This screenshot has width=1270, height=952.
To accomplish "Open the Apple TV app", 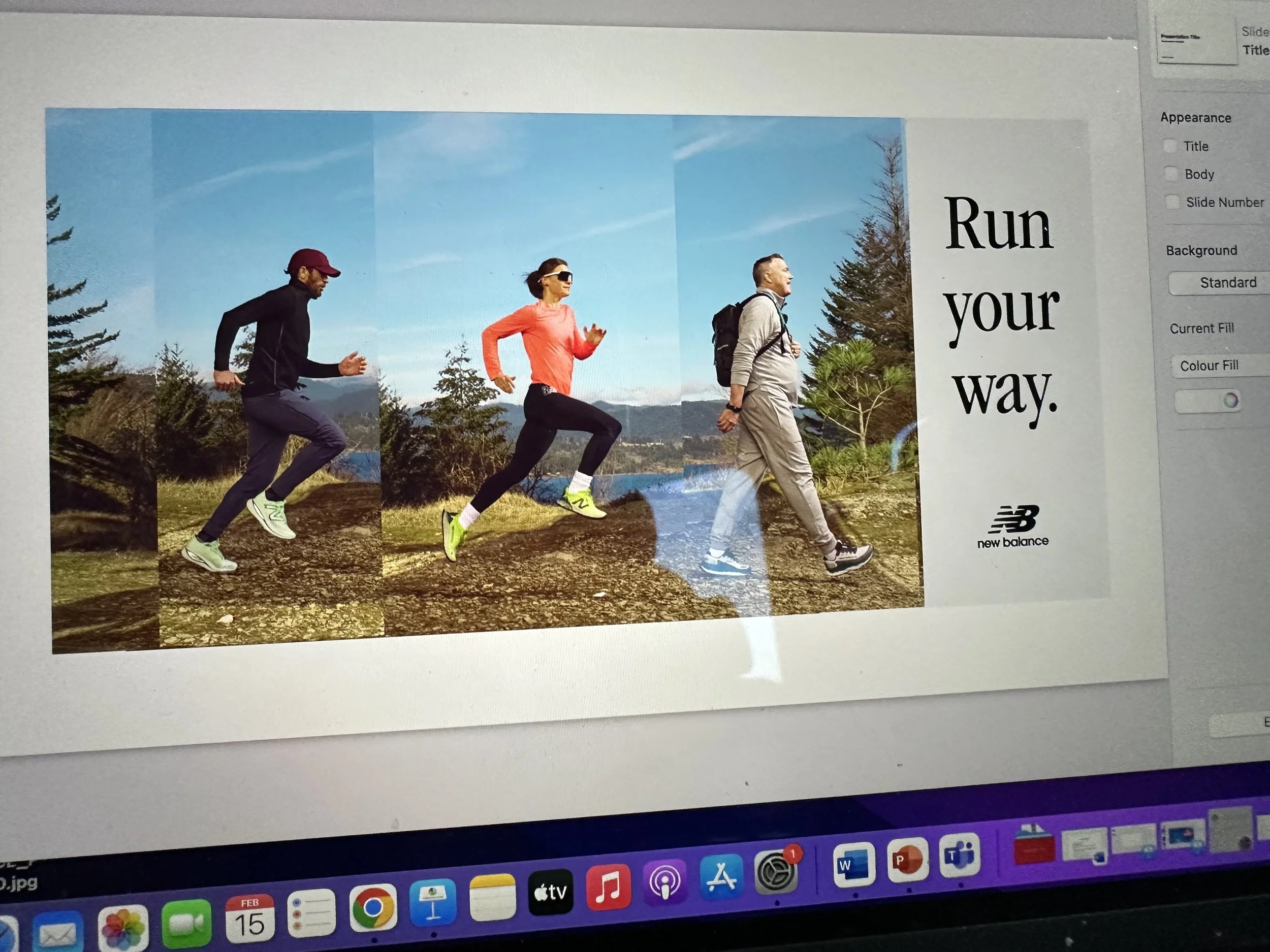I will click(550, 892).
